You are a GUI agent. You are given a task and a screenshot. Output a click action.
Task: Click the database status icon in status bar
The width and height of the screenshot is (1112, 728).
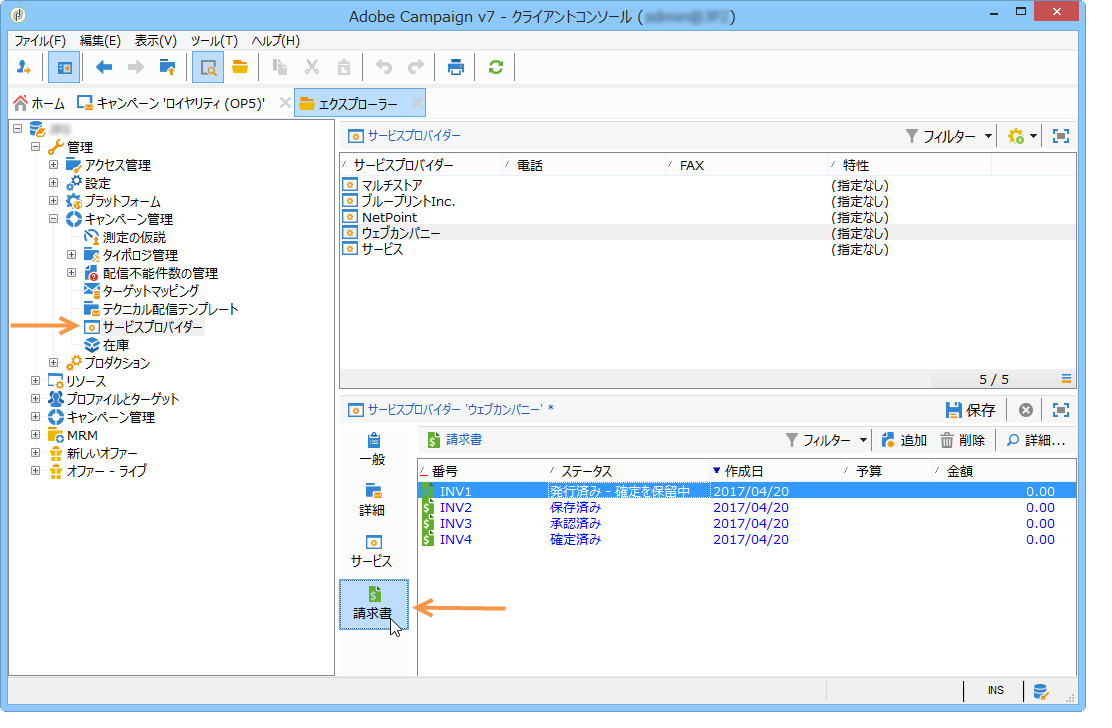(x=1040, y=691)
